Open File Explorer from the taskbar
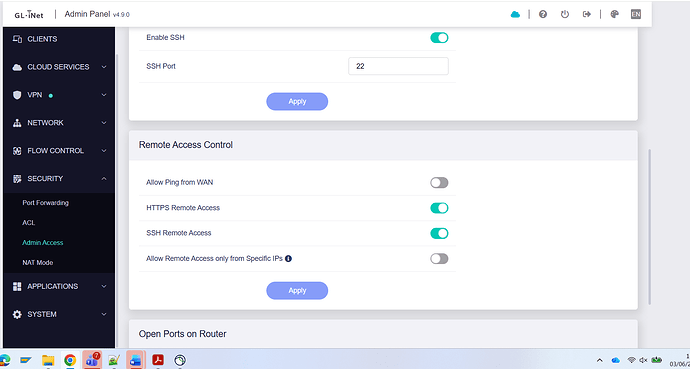This screenshot has height=369, width=690. pos(48,360)
